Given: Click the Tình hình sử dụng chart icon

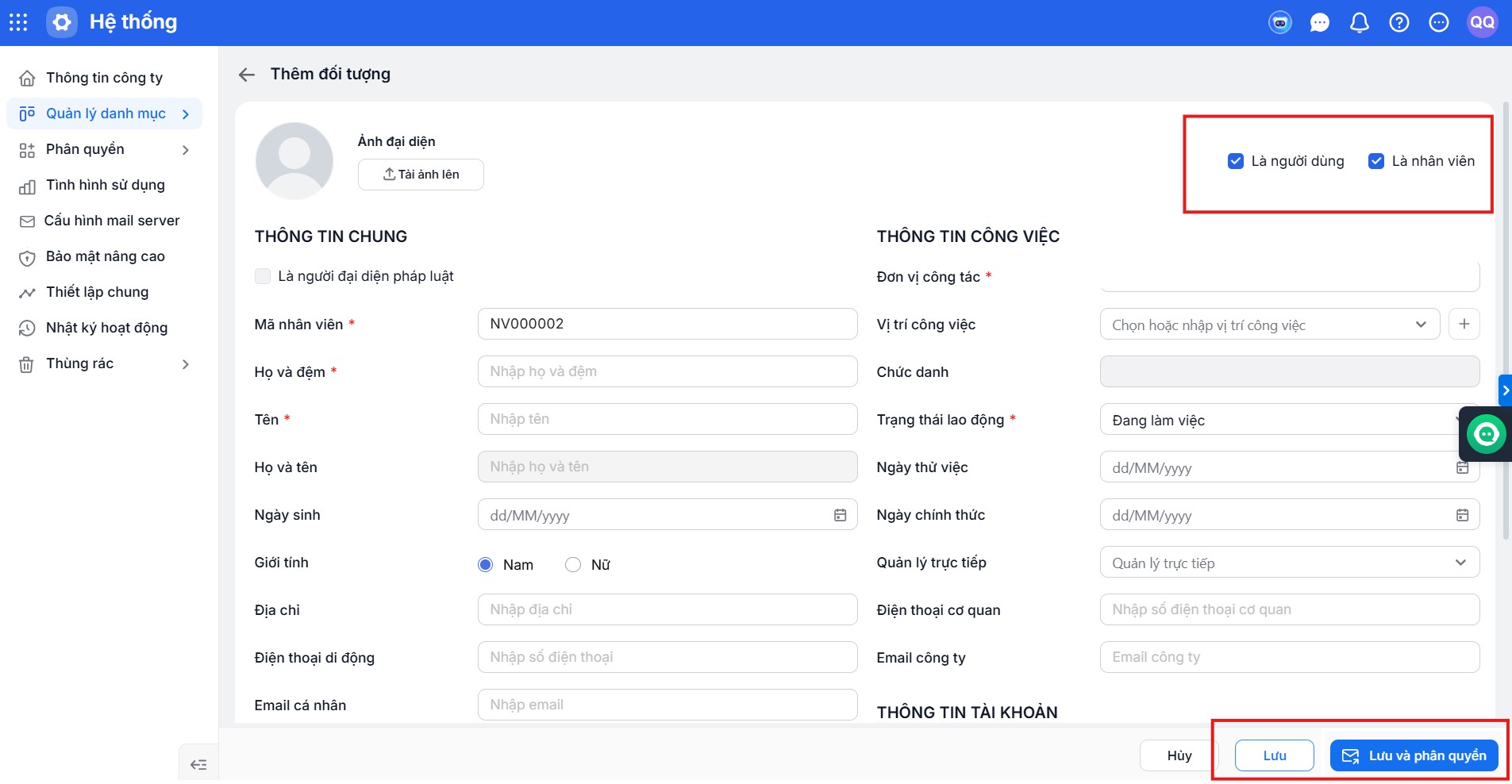Looking at the screenshot, I should coord(27,186).
